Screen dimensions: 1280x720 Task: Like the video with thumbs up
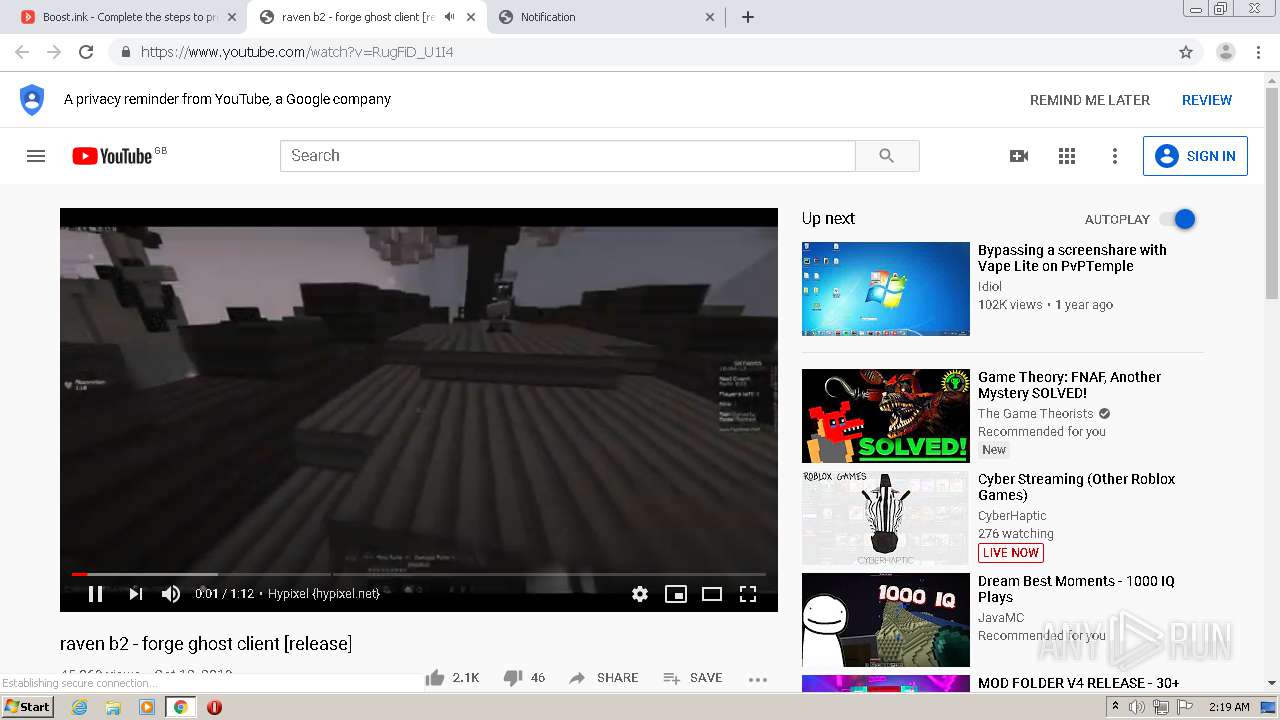pyautogui.click(x=452, y=677)
